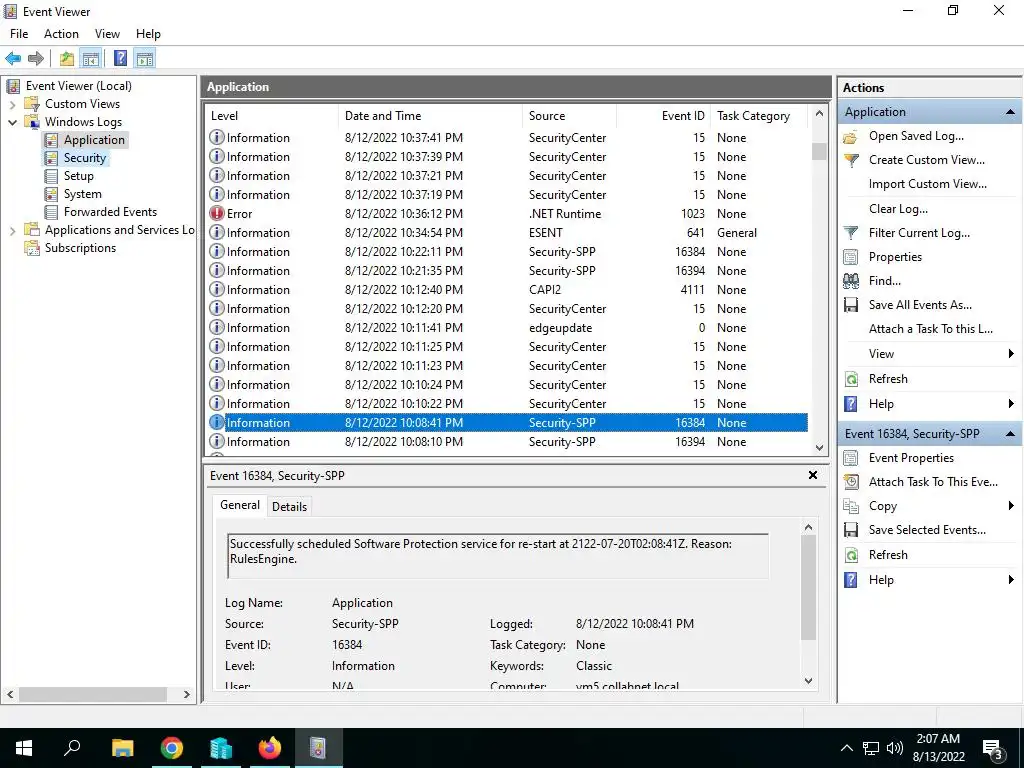Open File Explorer from the taskbar
The width and height of the screenshot is (1024, 768).
pos(122,748)
